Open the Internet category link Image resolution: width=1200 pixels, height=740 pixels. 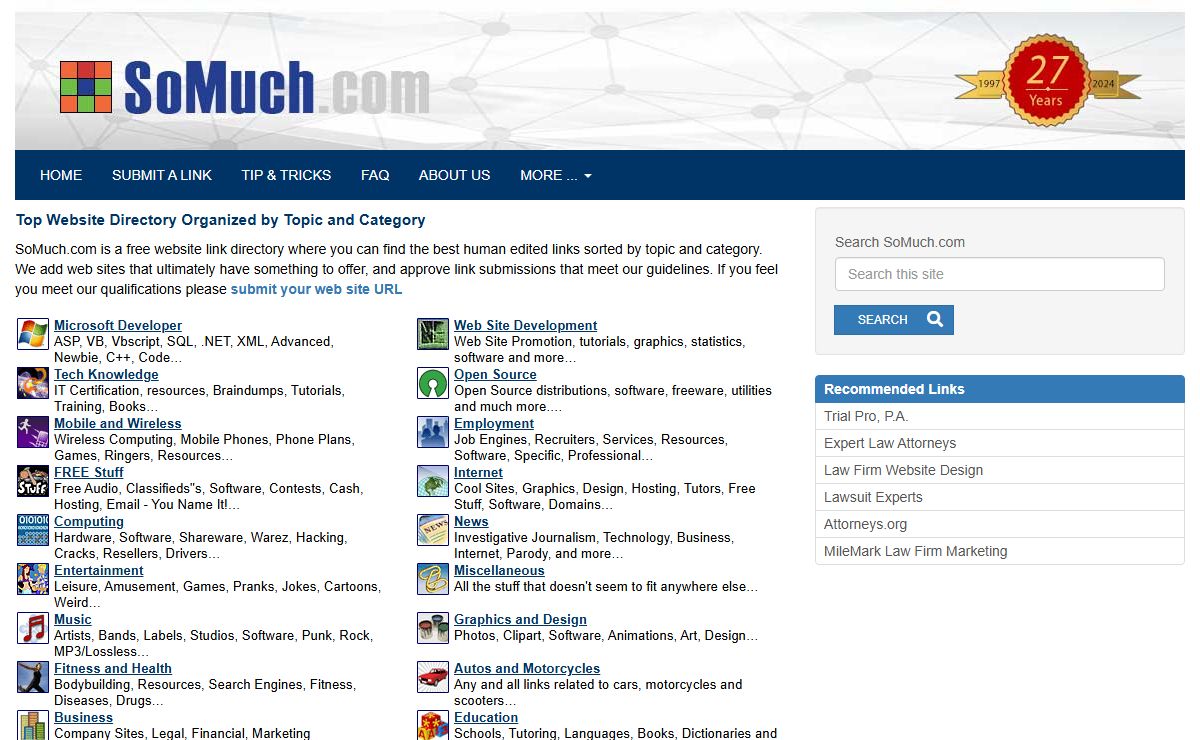click(478, 472)
